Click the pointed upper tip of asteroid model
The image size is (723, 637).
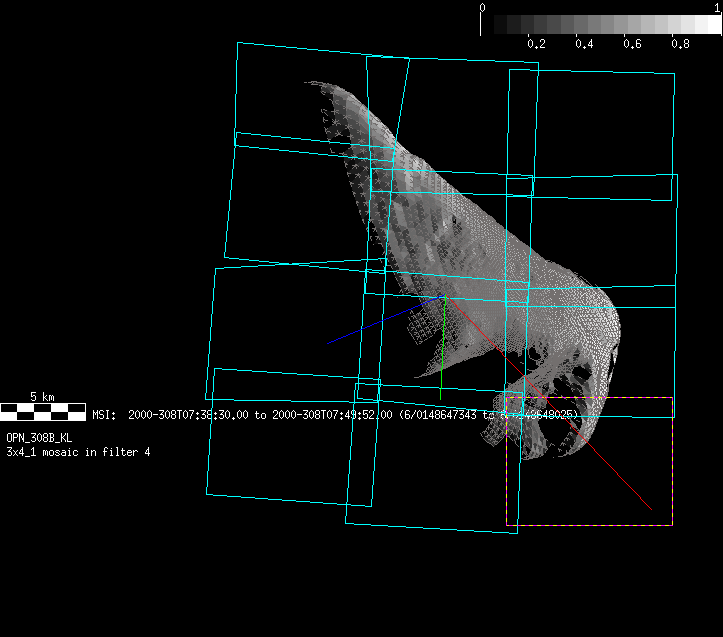(x=309, y=83)
